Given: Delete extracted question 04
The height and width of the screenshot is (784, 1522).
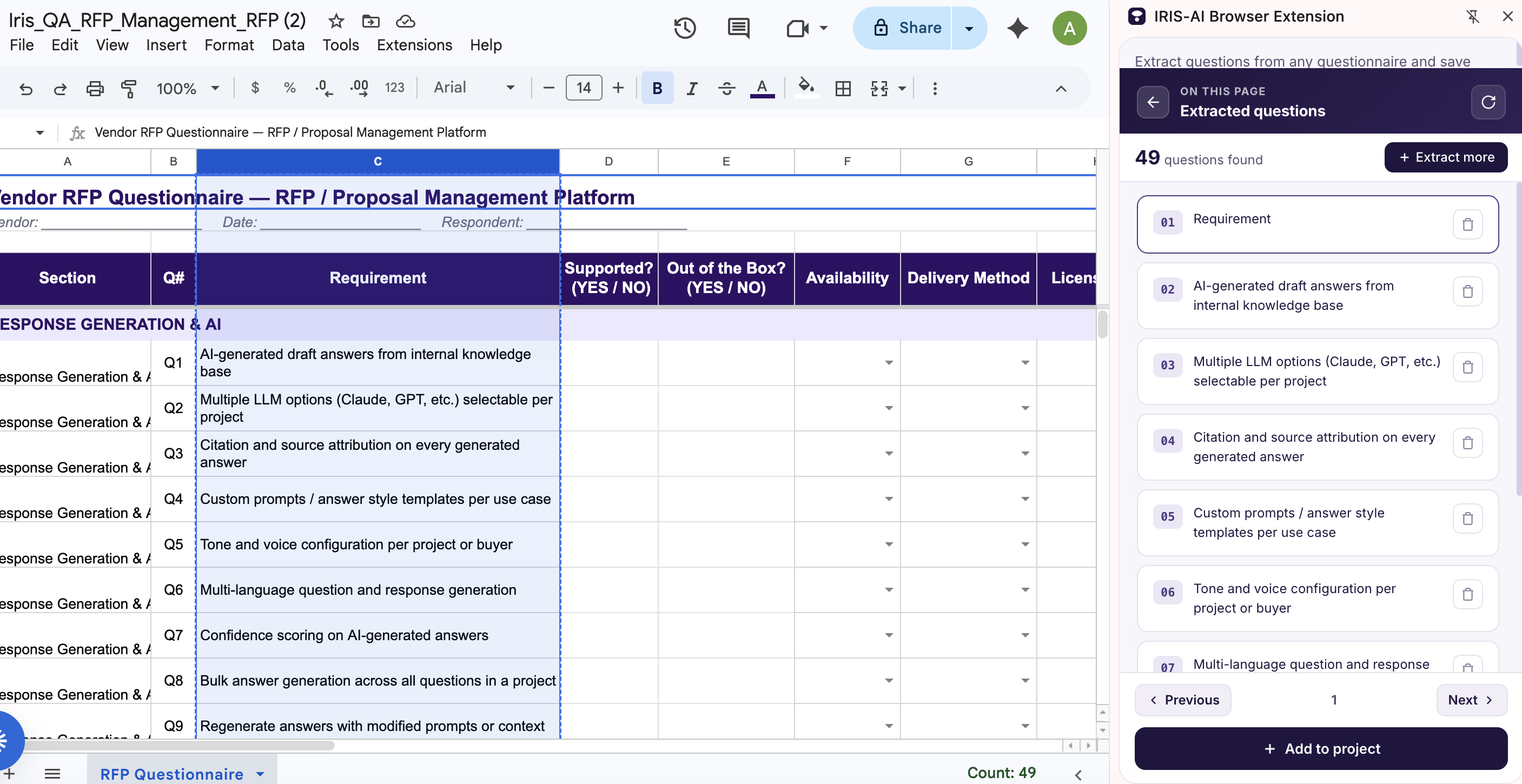Looking at the screenshot, I should tap(1468, 442).
